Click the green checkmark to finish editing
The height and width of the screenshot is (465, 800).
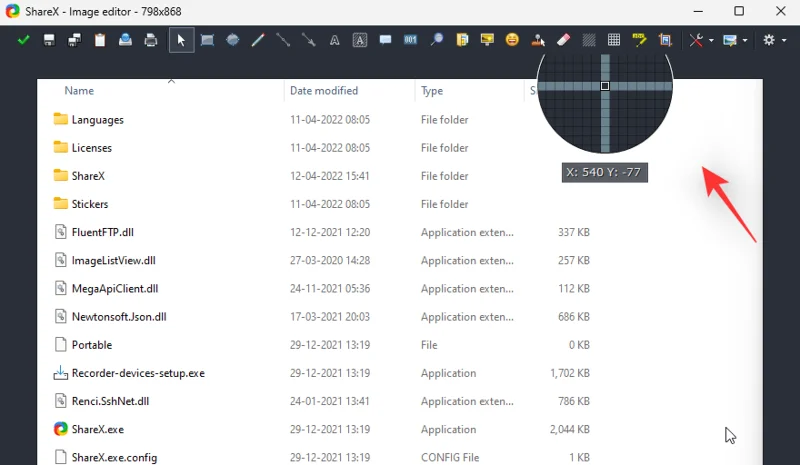click(23, 40)
